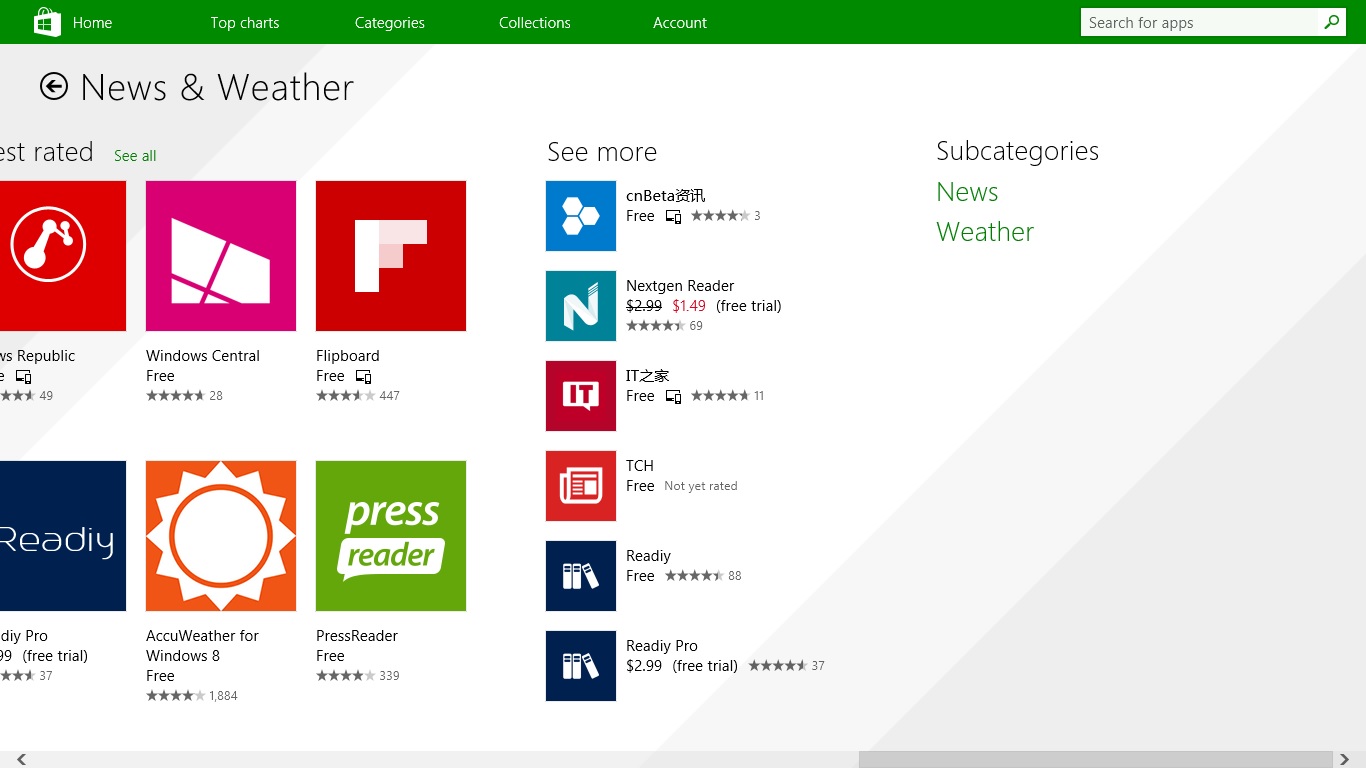The image size is (1366, 768).
Task: Click the IT之家 red icon
Action: (581, 396)
